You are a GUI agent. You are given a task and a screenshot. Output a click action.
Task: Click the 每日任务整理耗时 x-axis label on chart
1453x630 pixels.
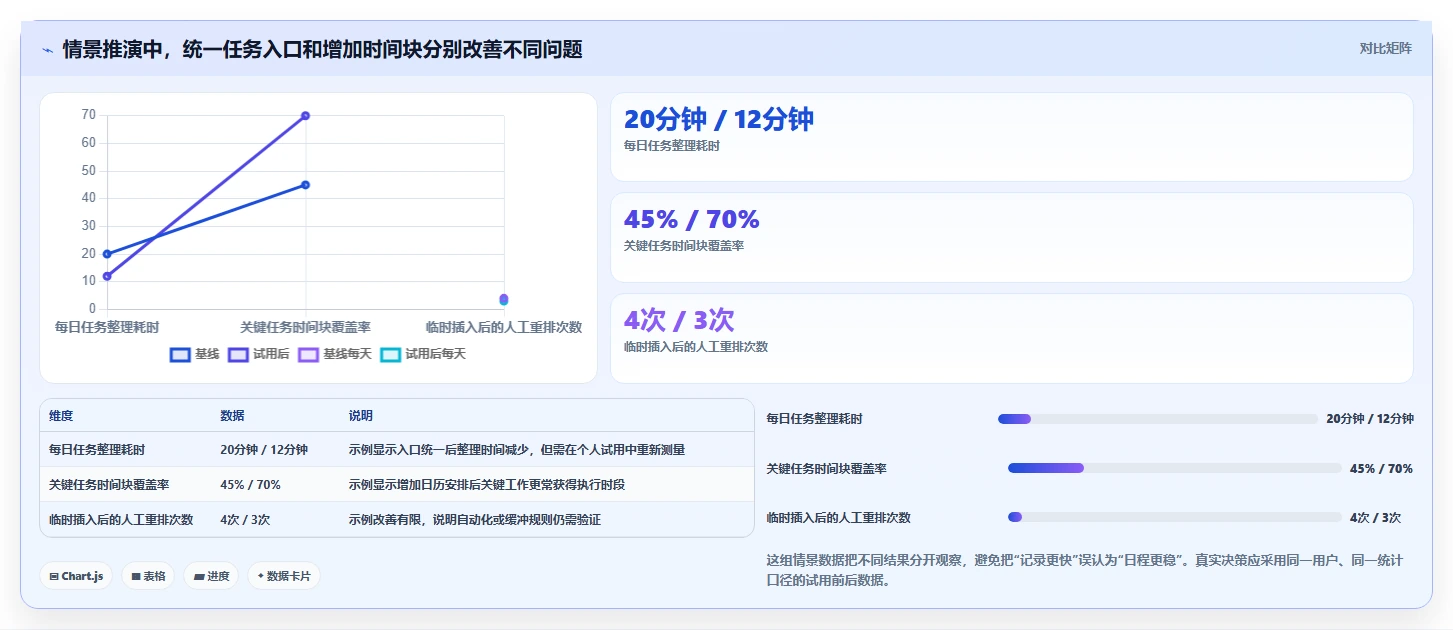[107, 327]
